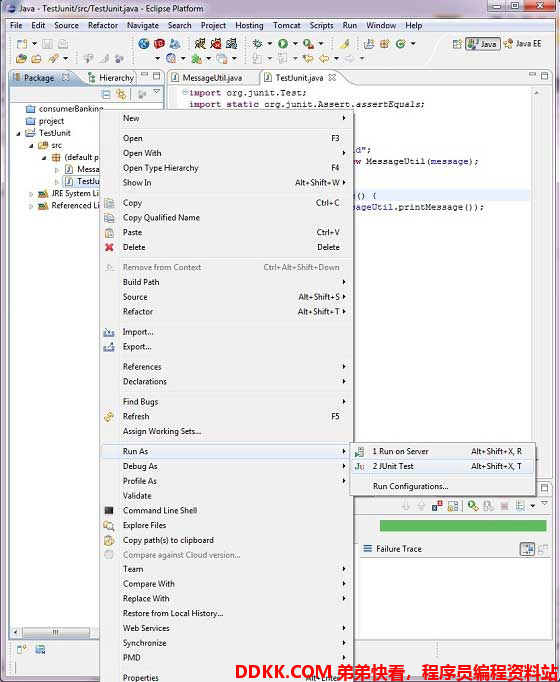Click the Filter Stack Trace icon beside Failure Trace

(527, 549)
